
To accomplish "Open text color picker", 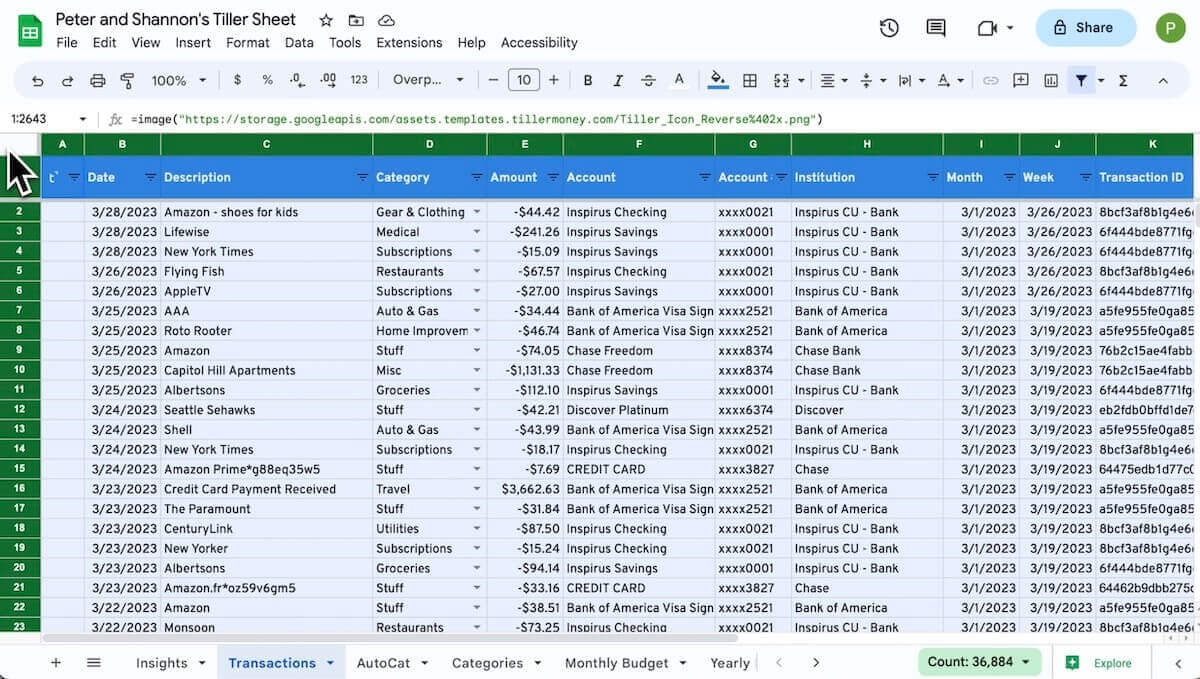I will pos(679,80).
